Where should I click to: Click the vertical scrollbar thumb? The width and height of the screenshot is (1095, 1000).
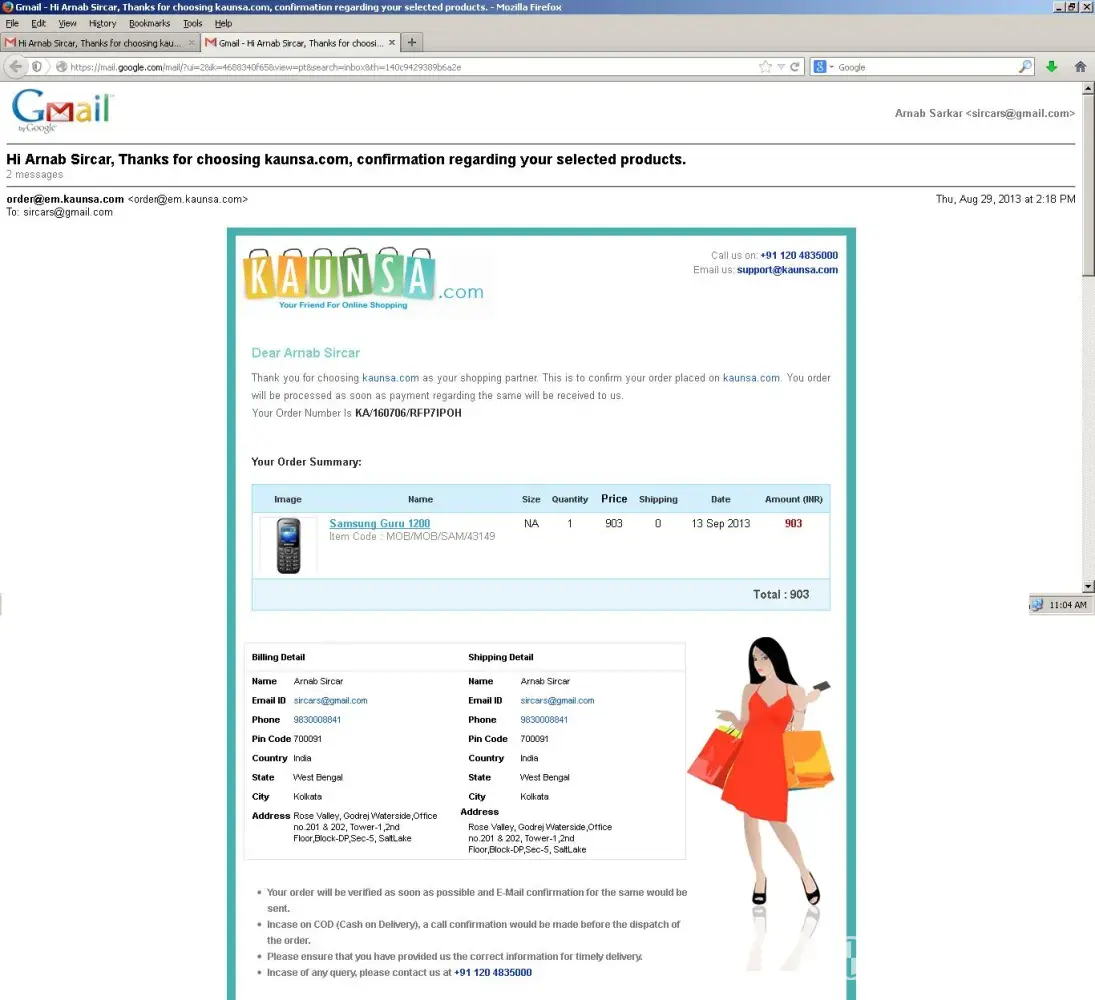coord(1088,185)
